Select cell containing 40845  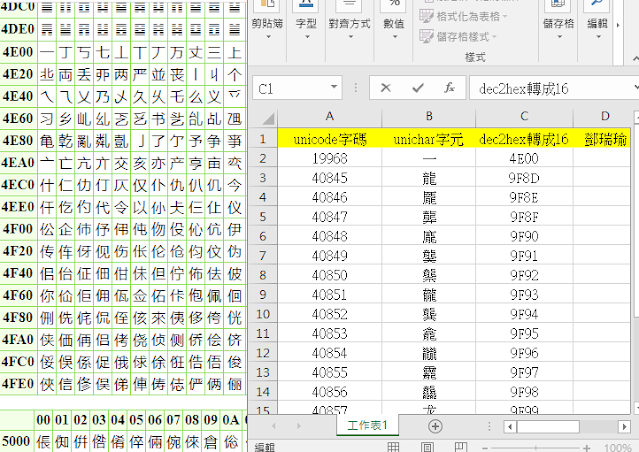[x=330, y=178]
